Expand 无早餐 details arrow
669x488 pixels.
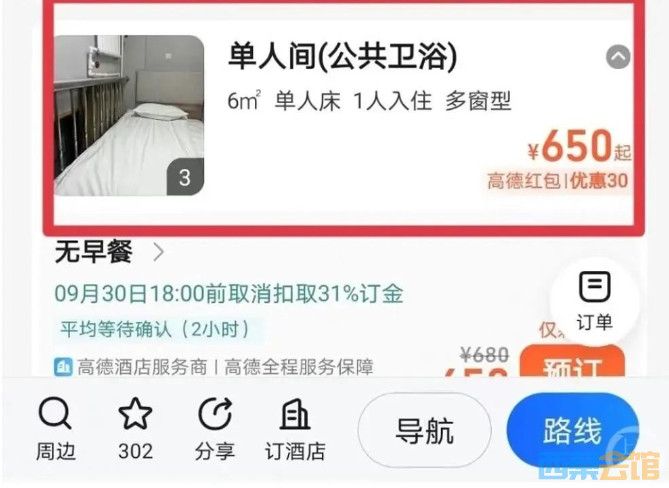point(159,252)
